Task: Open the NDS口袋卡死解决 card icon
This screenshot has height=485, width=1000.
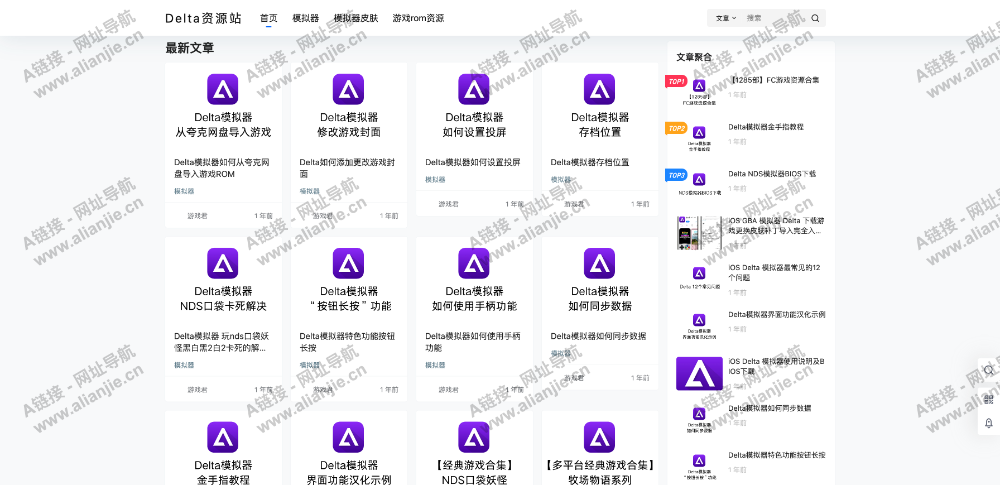Action: pyautogui.click(x=223, y=264)
